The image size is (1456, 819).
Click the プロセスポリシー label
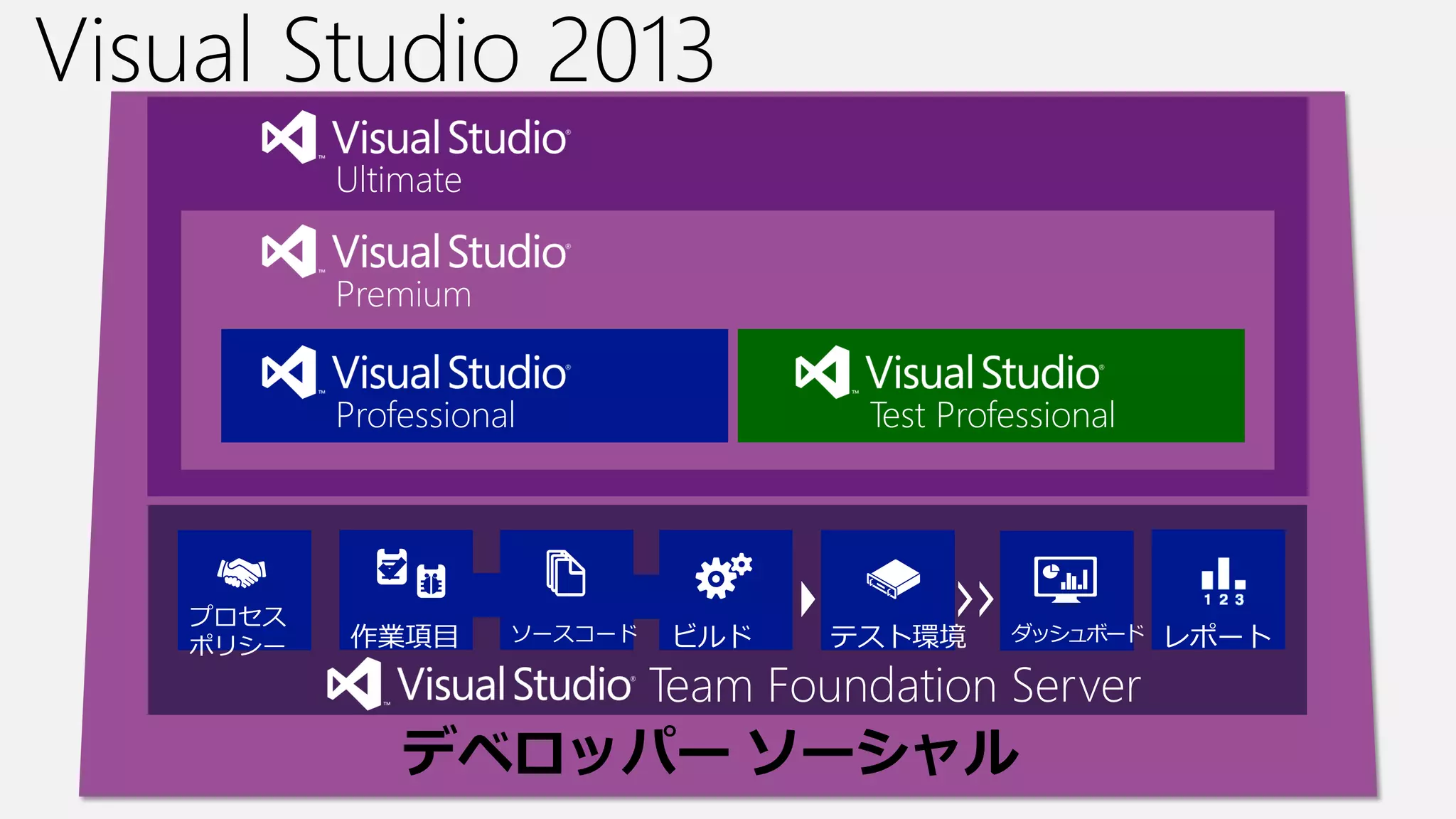pos(237,630)
